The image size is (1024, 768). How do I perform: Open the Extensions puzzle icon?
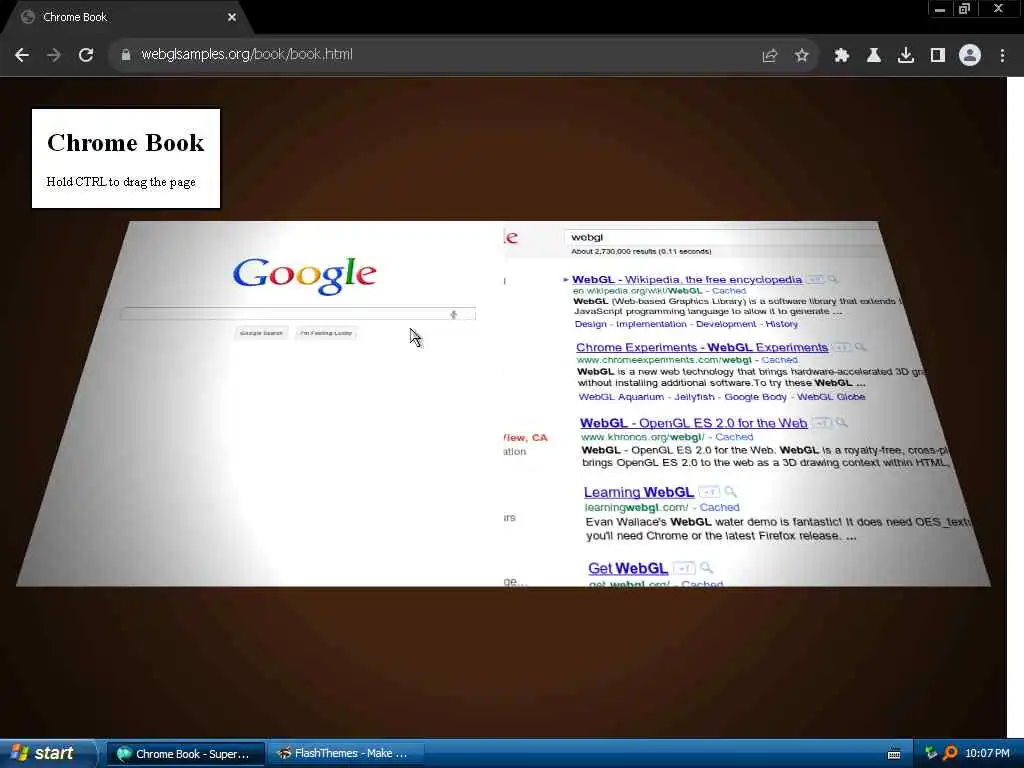[841, 56]
